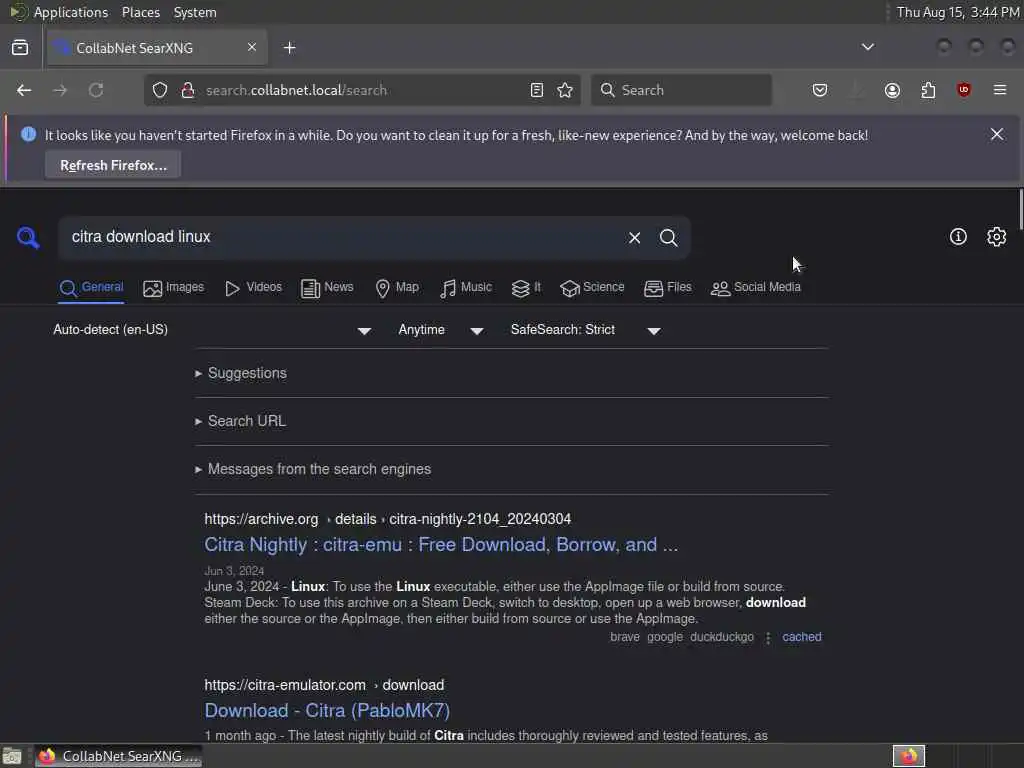Open the Firefox account icon

click(x=892, y=90)
